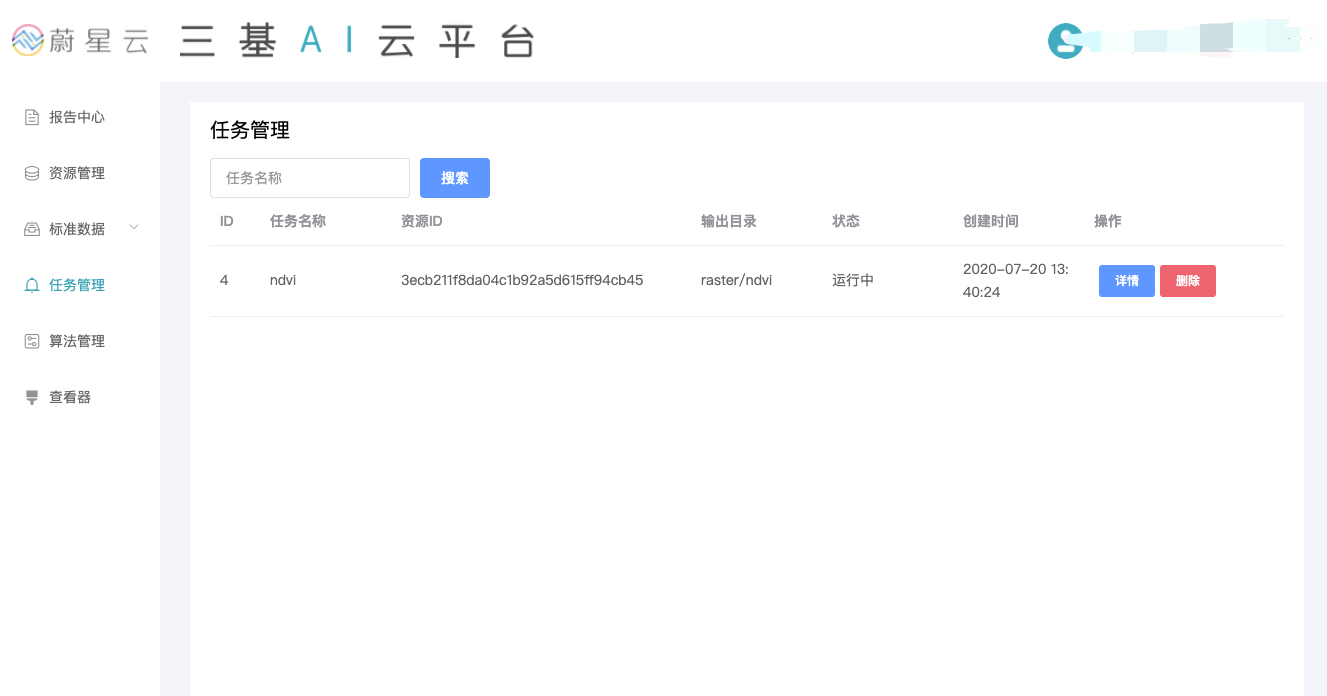Expand the 标准数据 submenu chevron
This screenshot has height=696, width=1327.
click(134, 228)
